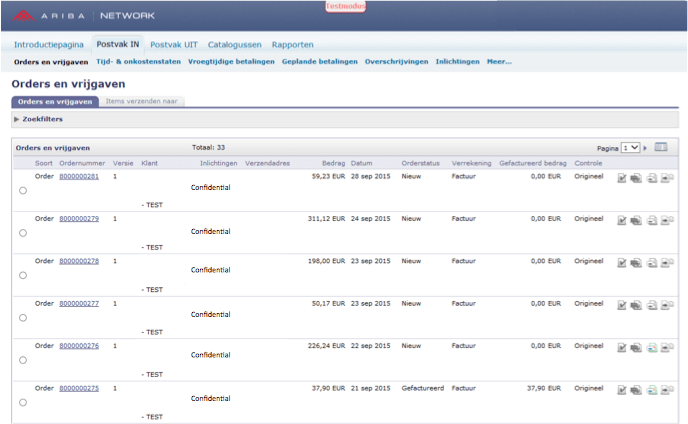Click checkmark document icon for order 8000000278
The width and height of the screenshot is (688, 424).
click(622, 262)
